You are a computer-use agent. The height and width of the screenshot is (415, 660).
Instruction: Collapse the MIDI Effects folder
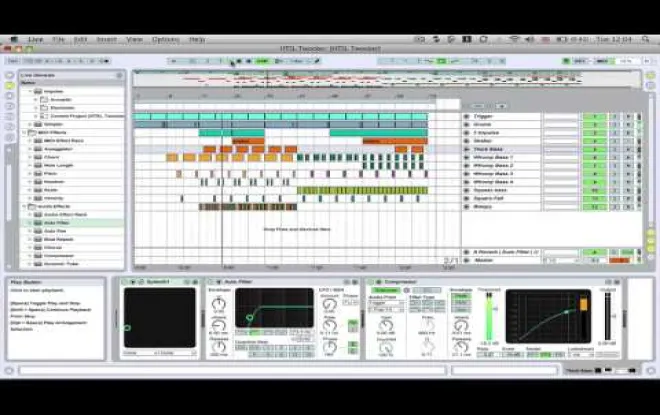pos(24,133)
